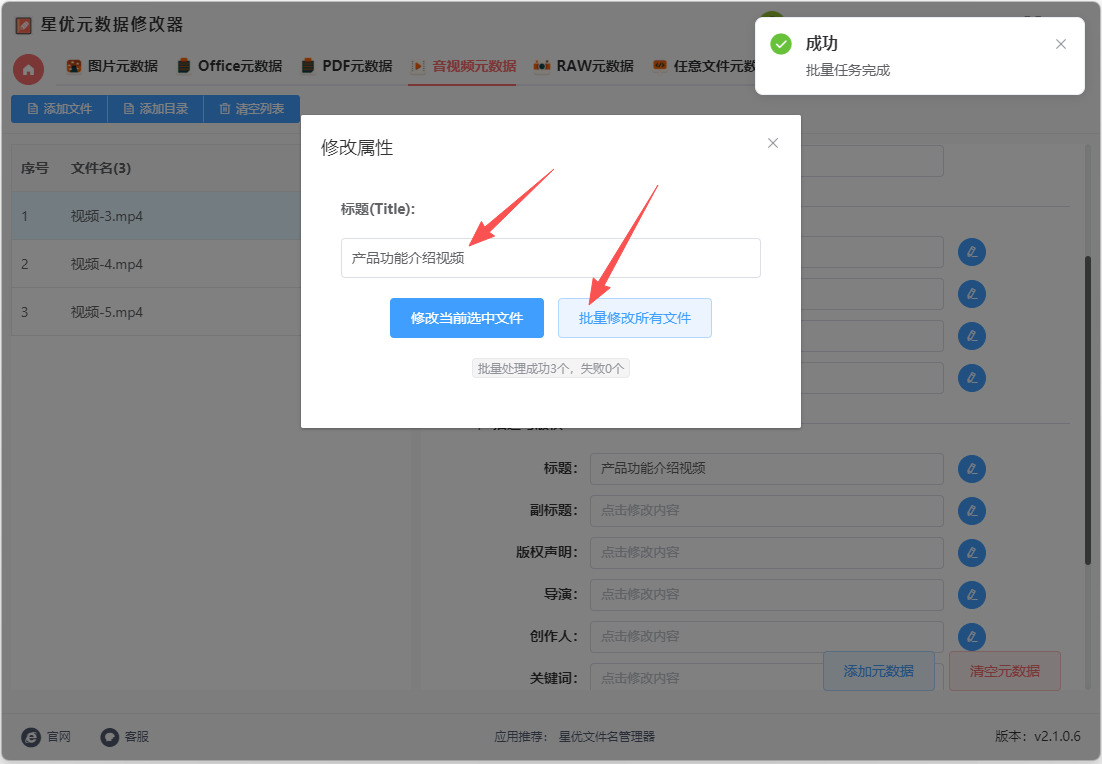This screenshot has height=764, width=1102.
Task: Click the 添加目录 button
Action: (x=155, y=109)
